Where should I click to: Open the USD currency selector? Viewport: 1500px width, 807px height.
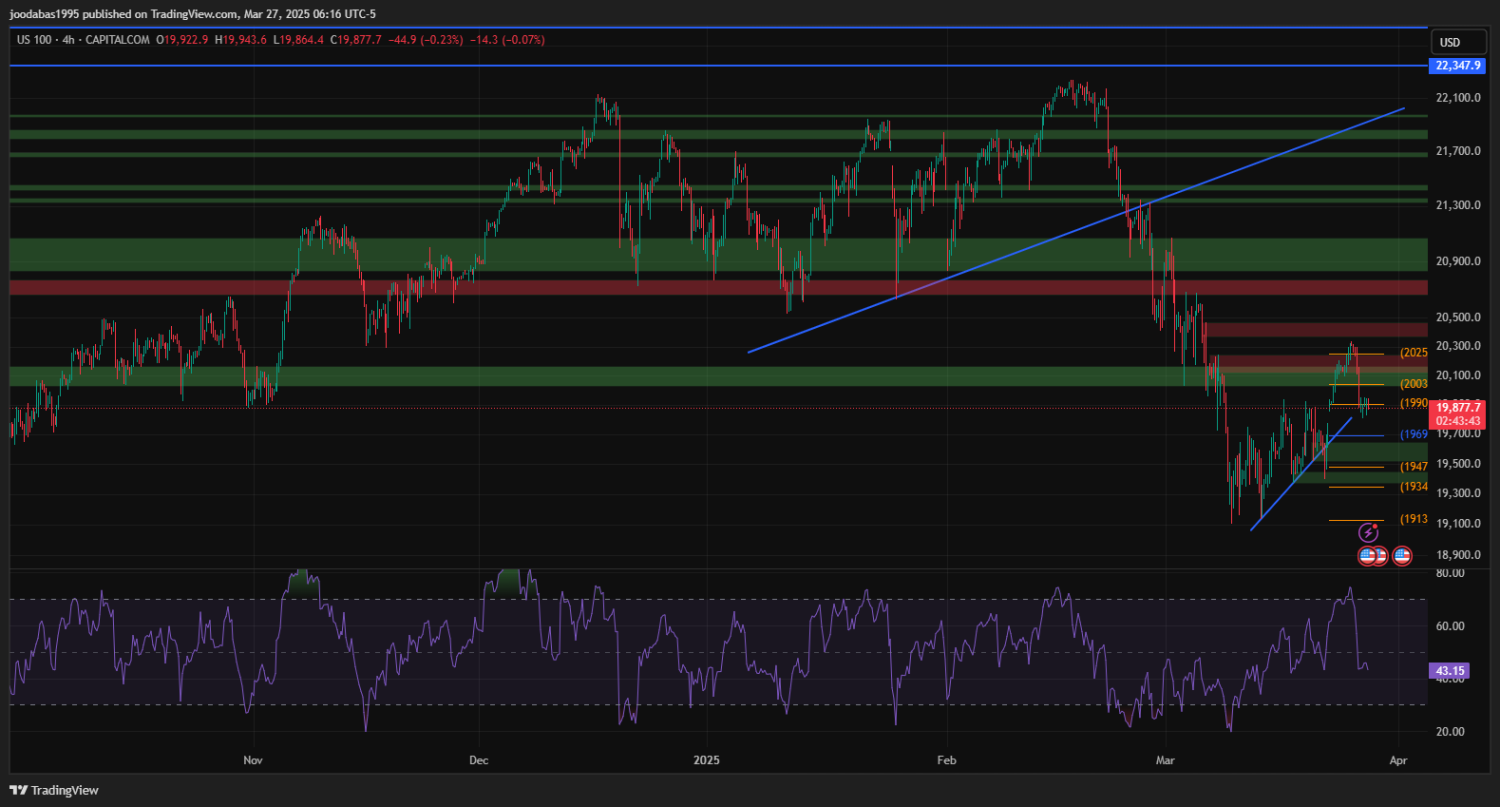[x=1449, y=42]
